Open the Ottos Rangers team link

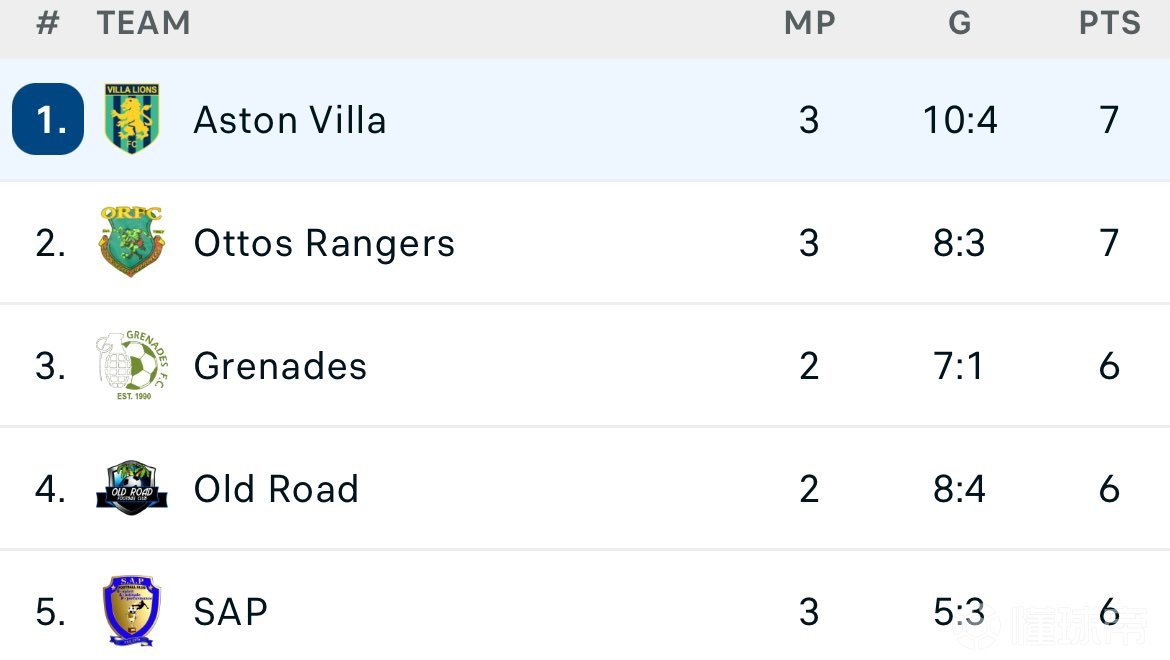pos(324,243)
